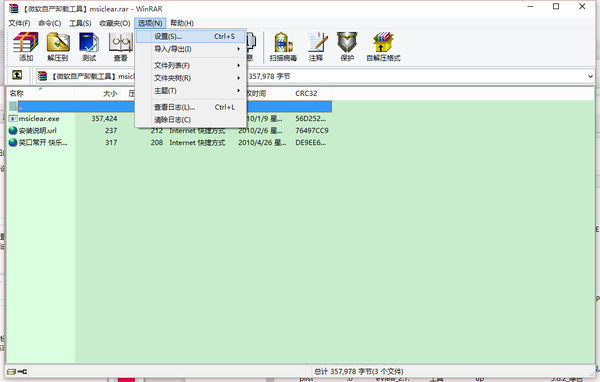Click the 测试 (Test) toolbar icon
Screen dimensions: 600x382
pyautogui.click(x=89, y=47)
